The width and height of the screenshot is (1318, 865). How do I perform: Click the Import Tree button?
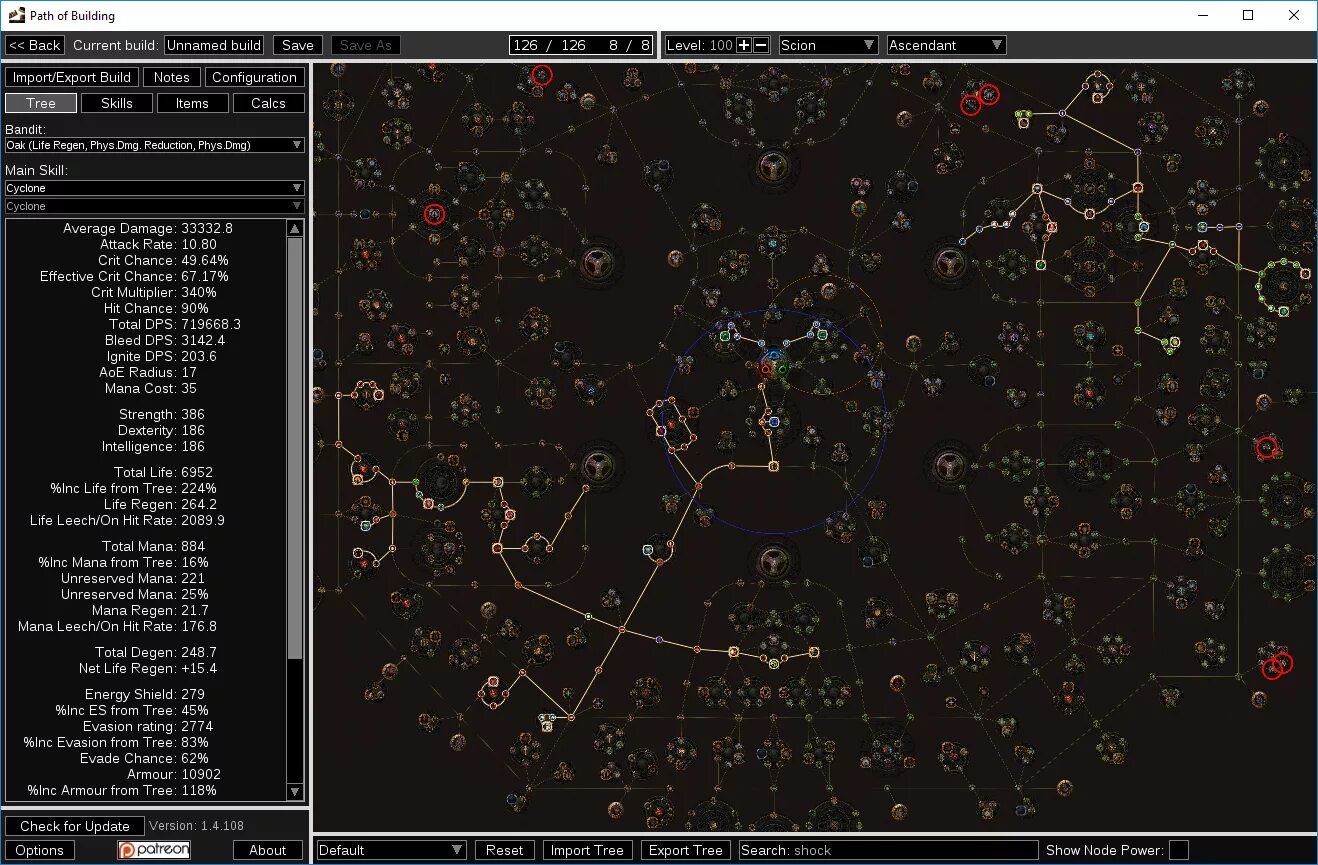(587, 850)
